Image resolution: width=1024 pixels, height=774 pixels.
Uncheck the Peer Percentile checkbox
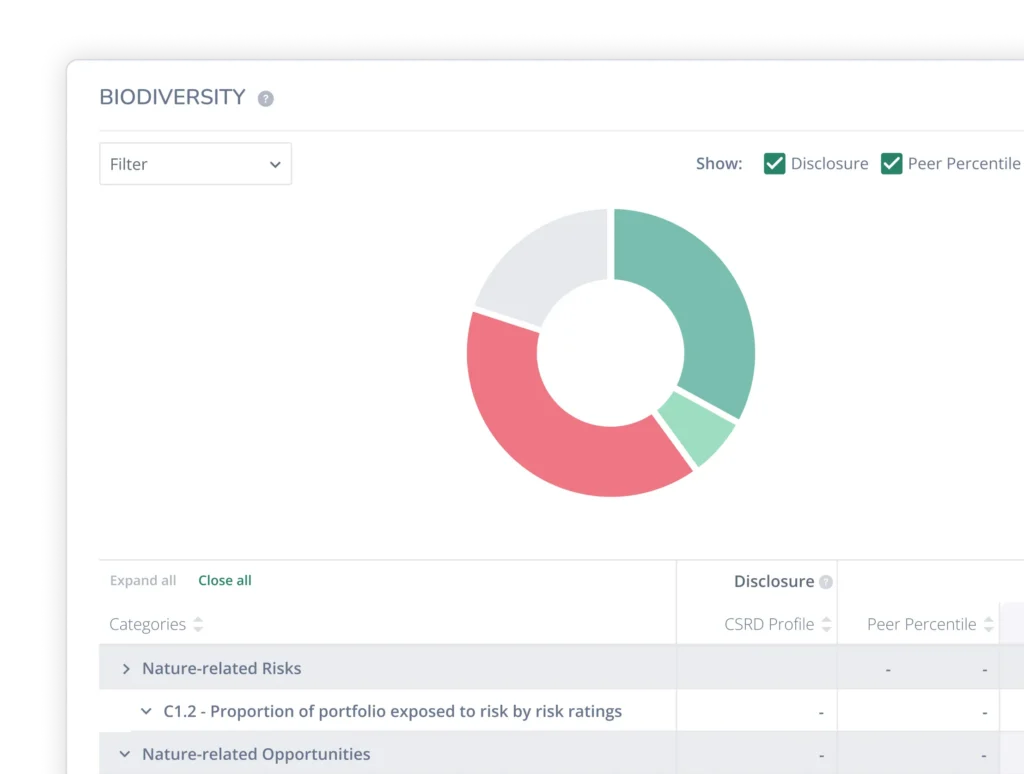[x=891, y=163]
